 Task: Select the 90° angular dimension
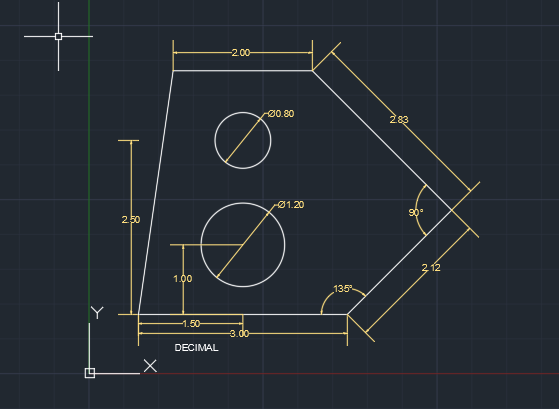[x=416, y=213]
